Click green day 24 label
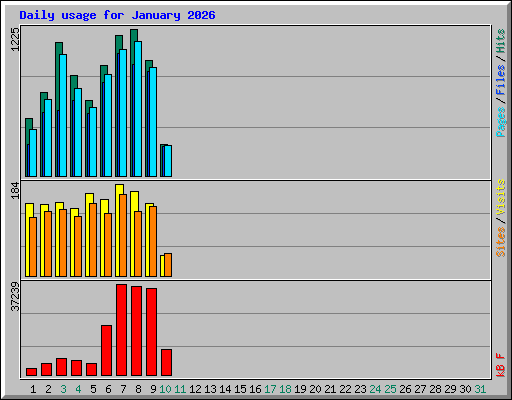Viewport: 512px width, 400px height. (x=375, y=389)
